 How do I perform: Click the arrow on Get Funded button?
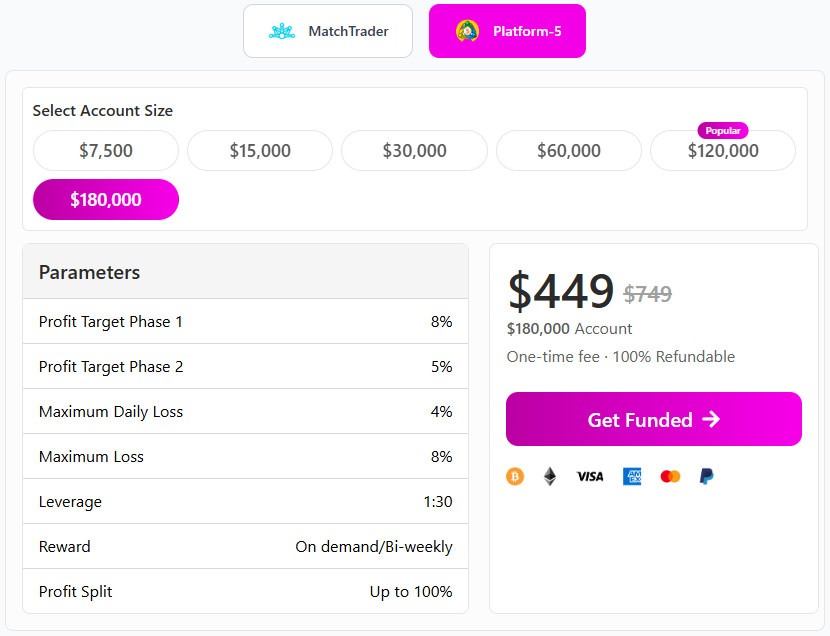tap(711, 420)
